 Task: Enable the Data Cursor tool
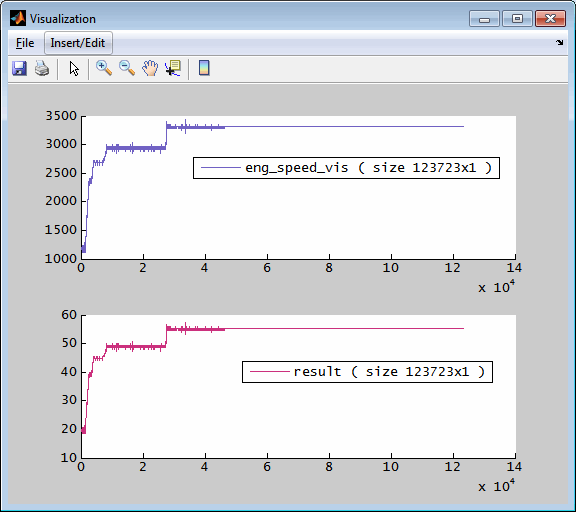173,69
